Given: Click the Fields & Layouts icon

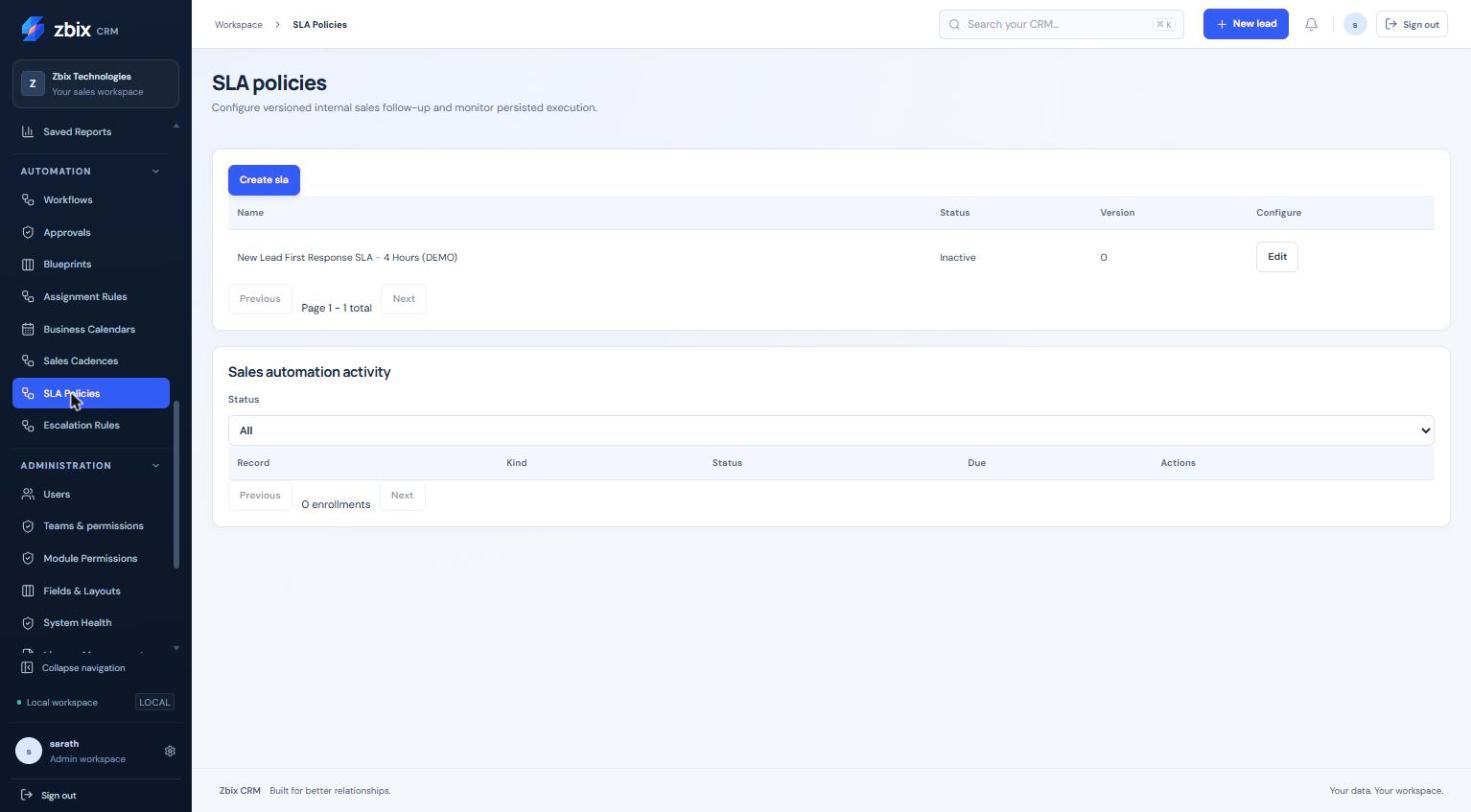Looking at the screenshot, I should [x=28, y=591].
